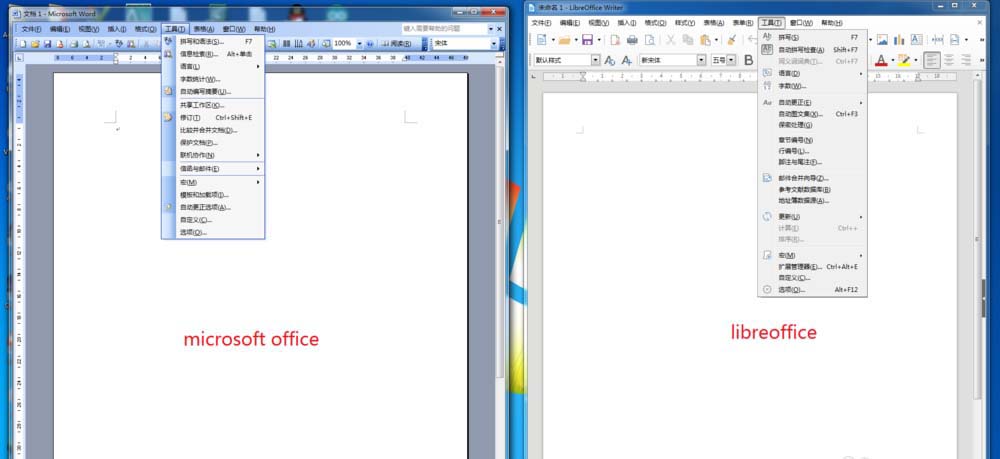The image size is (1000, 459).
Task: Click Cut scissors icon in LibreOffice toolbar
Action: pos(670,40)
